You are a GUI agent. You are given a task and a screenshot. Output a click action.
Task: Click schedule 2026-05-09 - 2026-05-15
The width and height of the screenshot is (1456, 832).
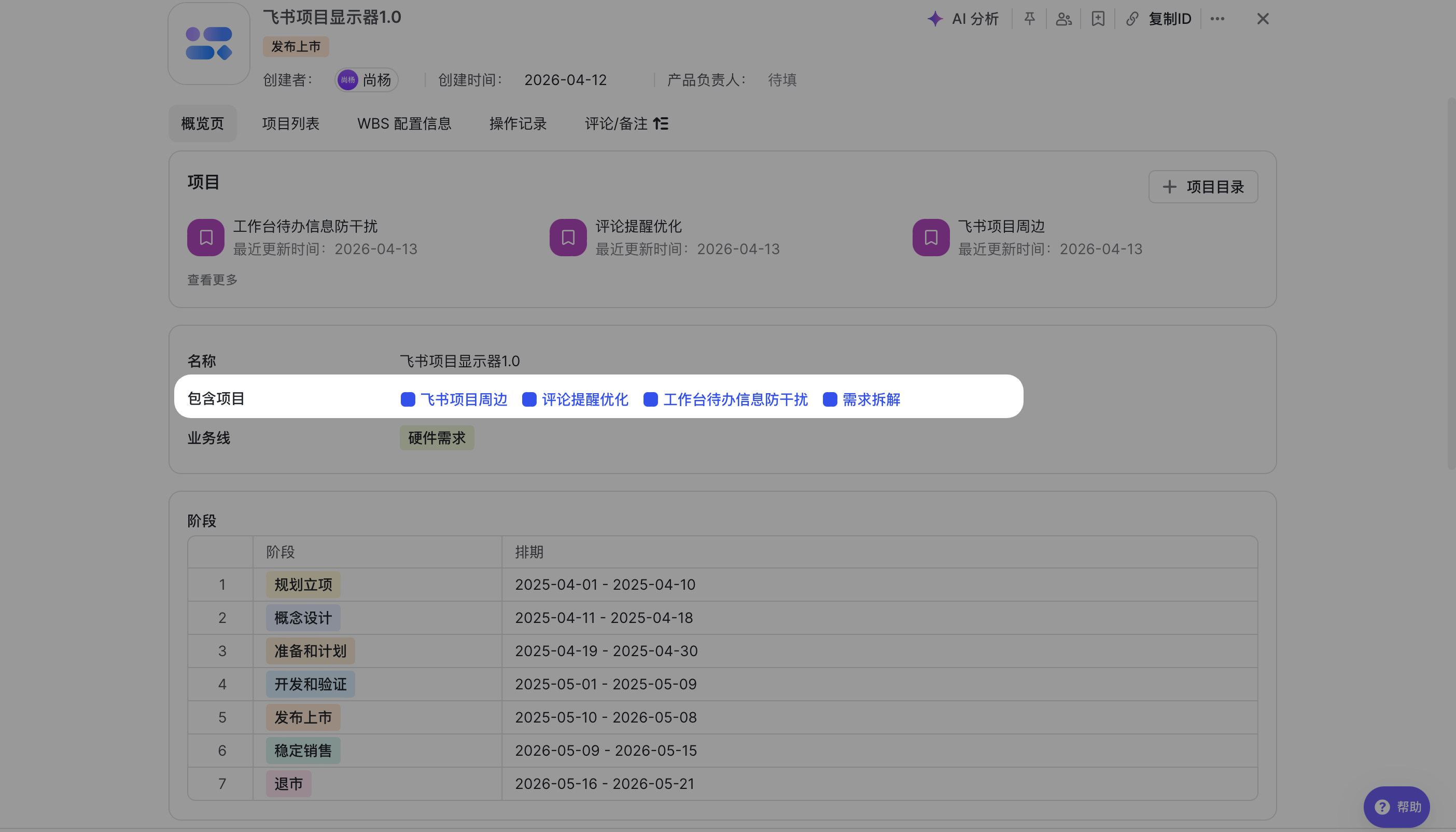606,750
